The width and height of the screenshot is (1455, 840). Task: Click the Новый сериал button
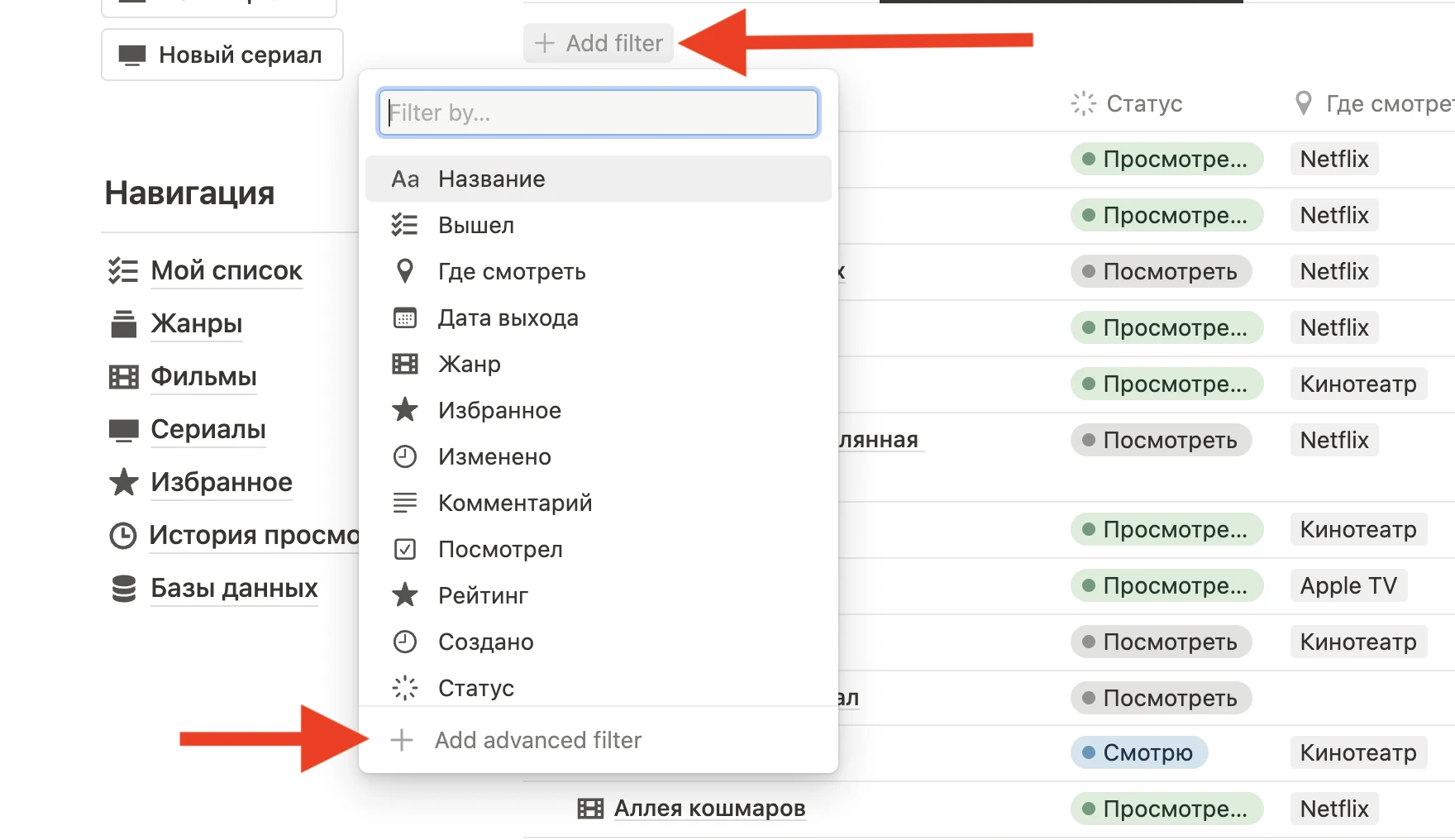tap(222, 55)
